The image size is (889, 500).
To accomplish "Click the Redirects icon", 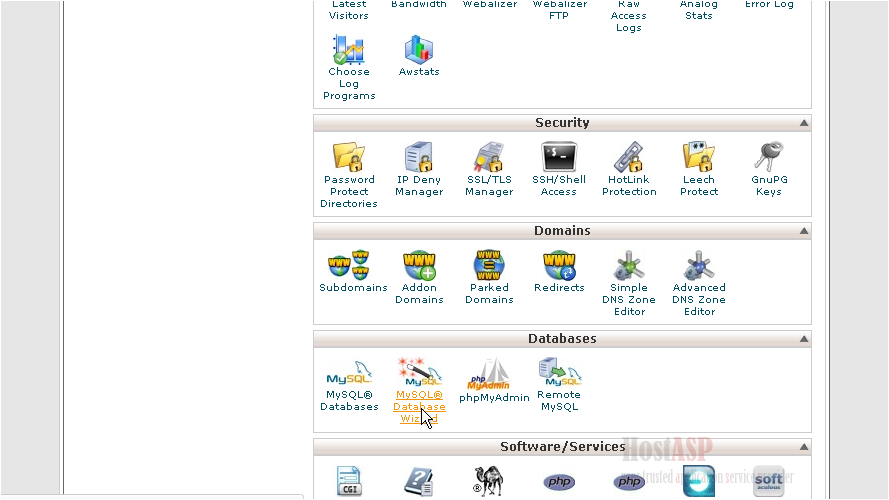I will click(x=559, y=266).
